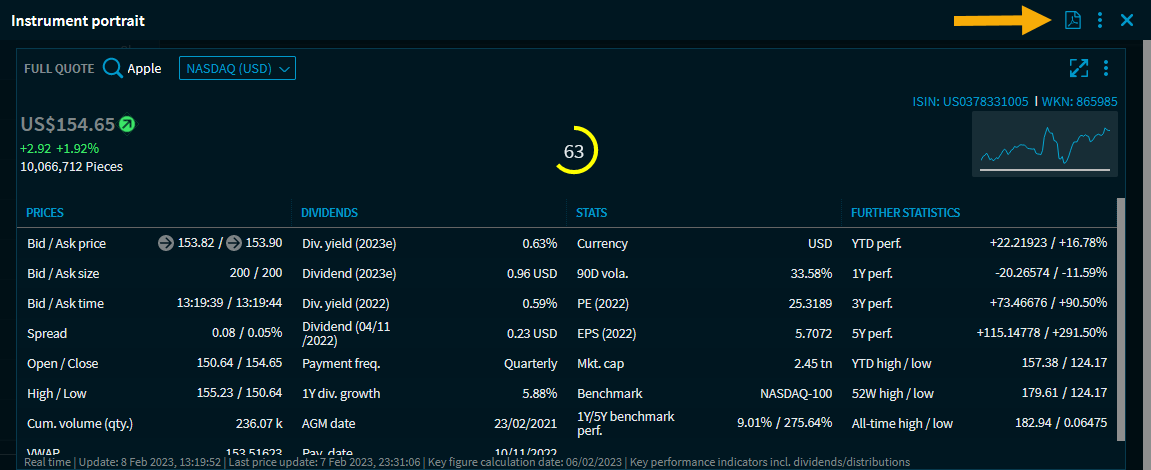Select the PRICES column header
This screenshot has width=1151, height=470.
tap(45, 213)
